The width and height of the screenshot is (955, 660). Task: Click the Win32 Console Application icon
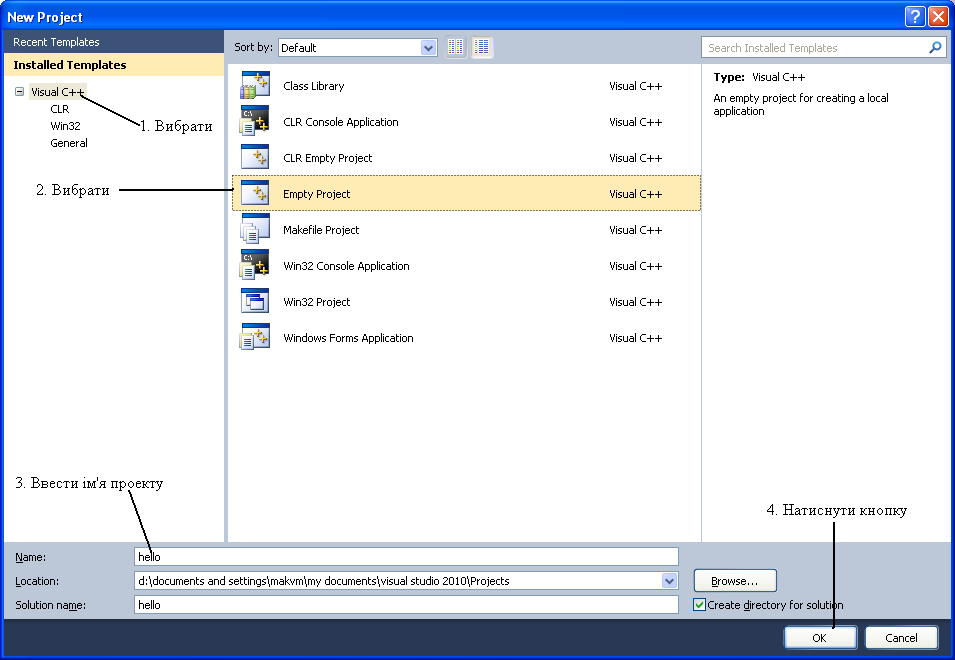tap(255, 265)
